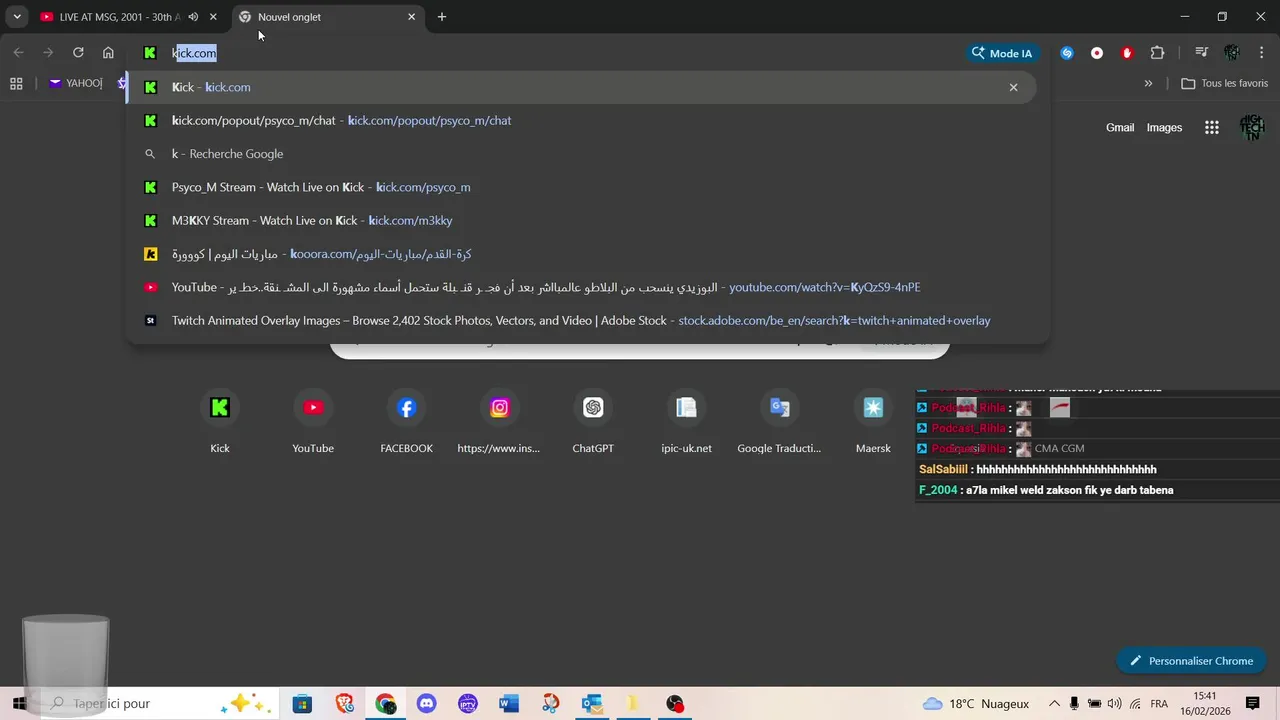Remove the Kick - kick.com suggestion

(x=1013, y=87)
